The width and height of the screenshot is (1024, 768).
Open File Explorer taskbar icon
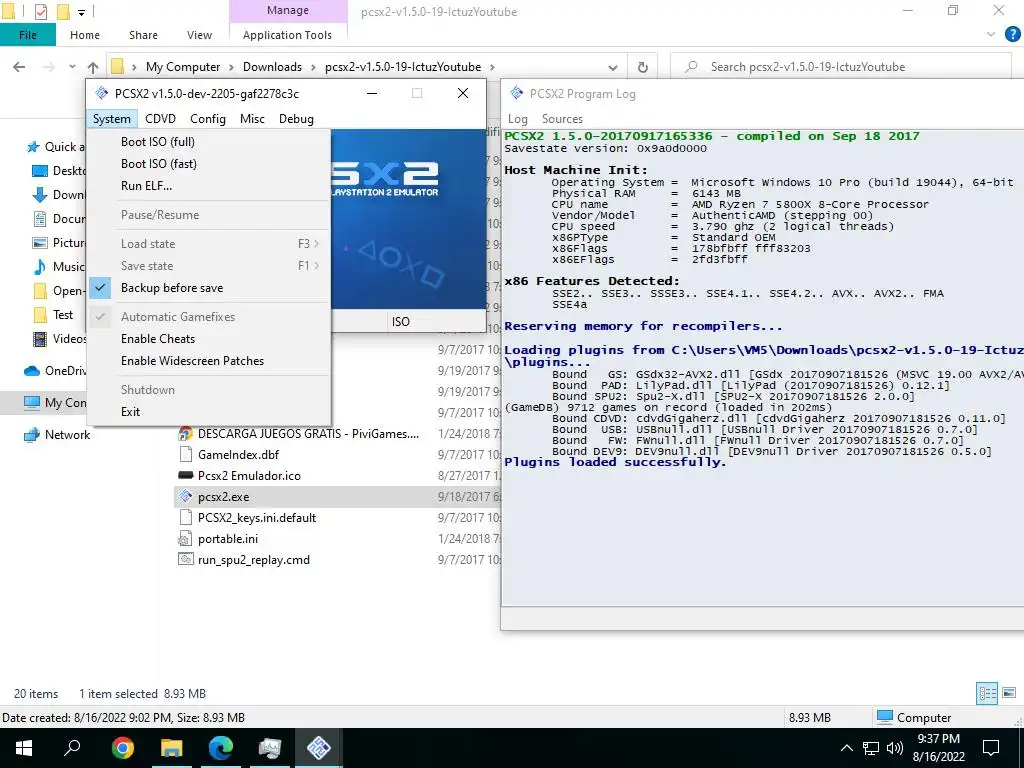click(171, 748)
